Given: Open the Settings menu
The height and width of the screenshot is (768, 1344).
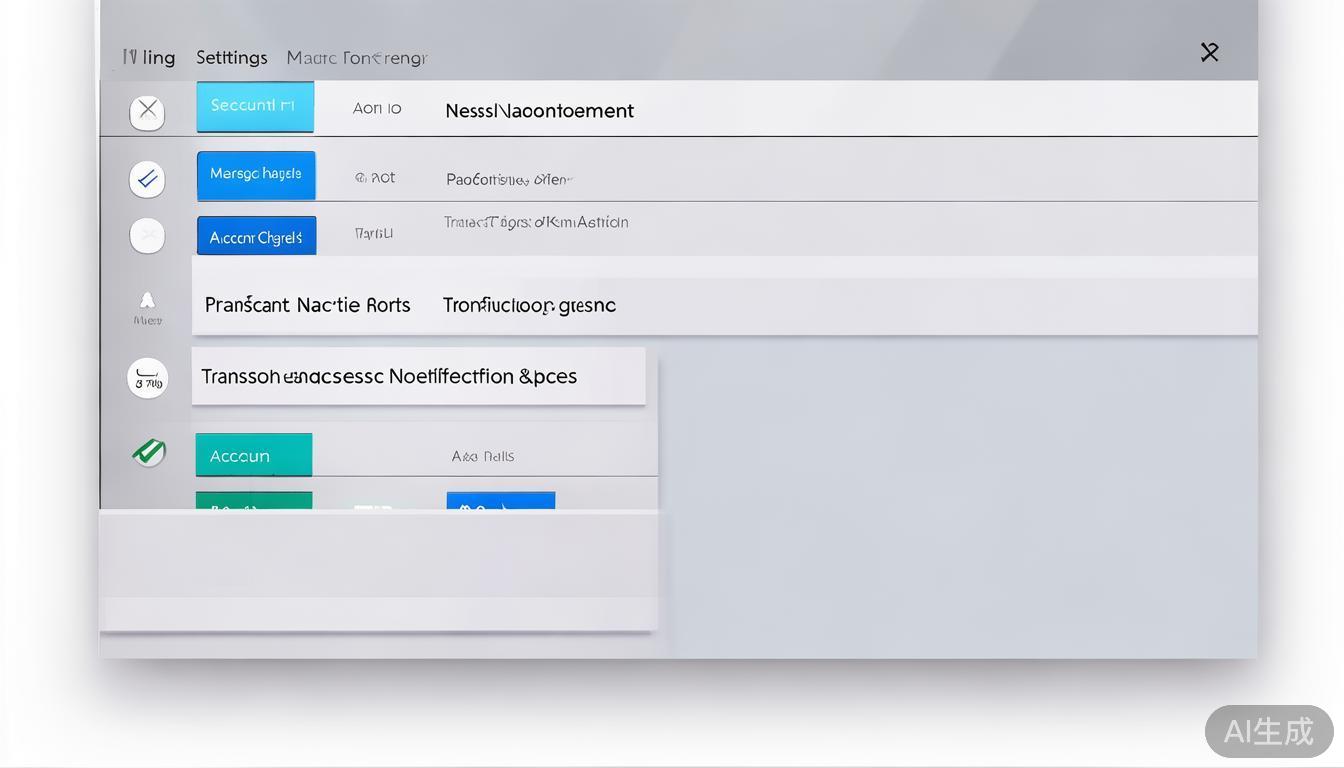Looking at the screenshot, I should (x=231, y=58).
